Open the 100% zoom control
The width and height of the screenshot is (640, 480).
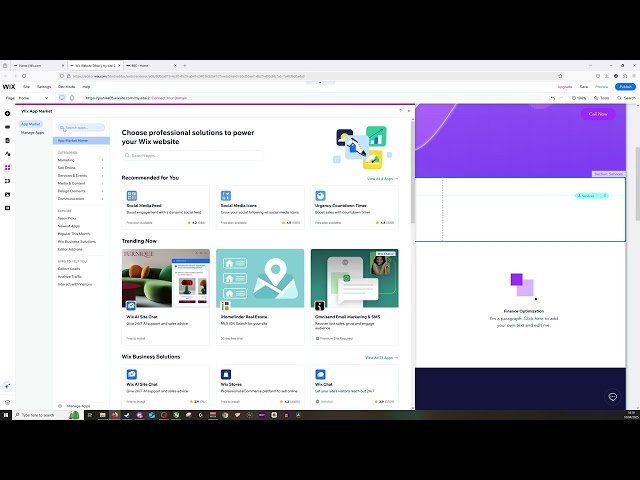pyautogui.click(x=579, y=98)
